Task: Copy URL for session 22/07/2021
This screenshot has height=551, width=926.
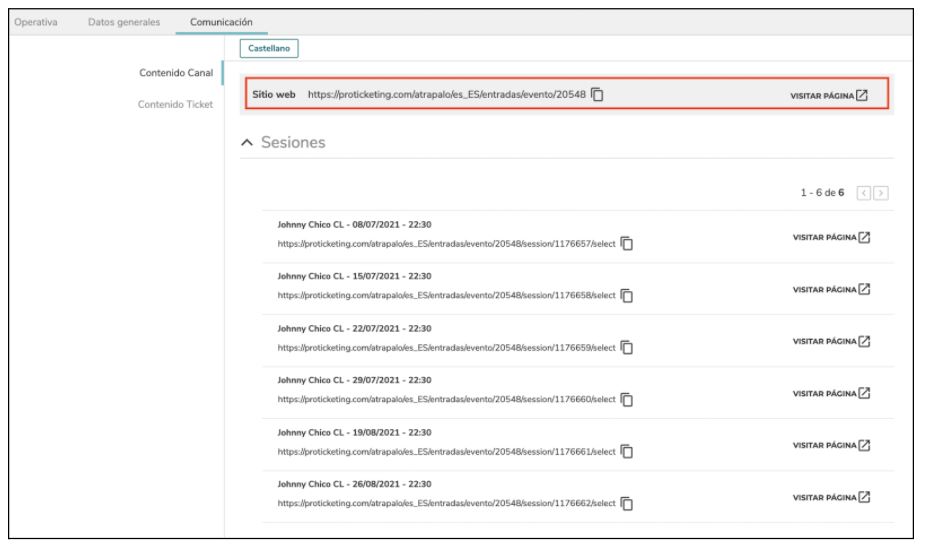Action: tap(627, 347)
